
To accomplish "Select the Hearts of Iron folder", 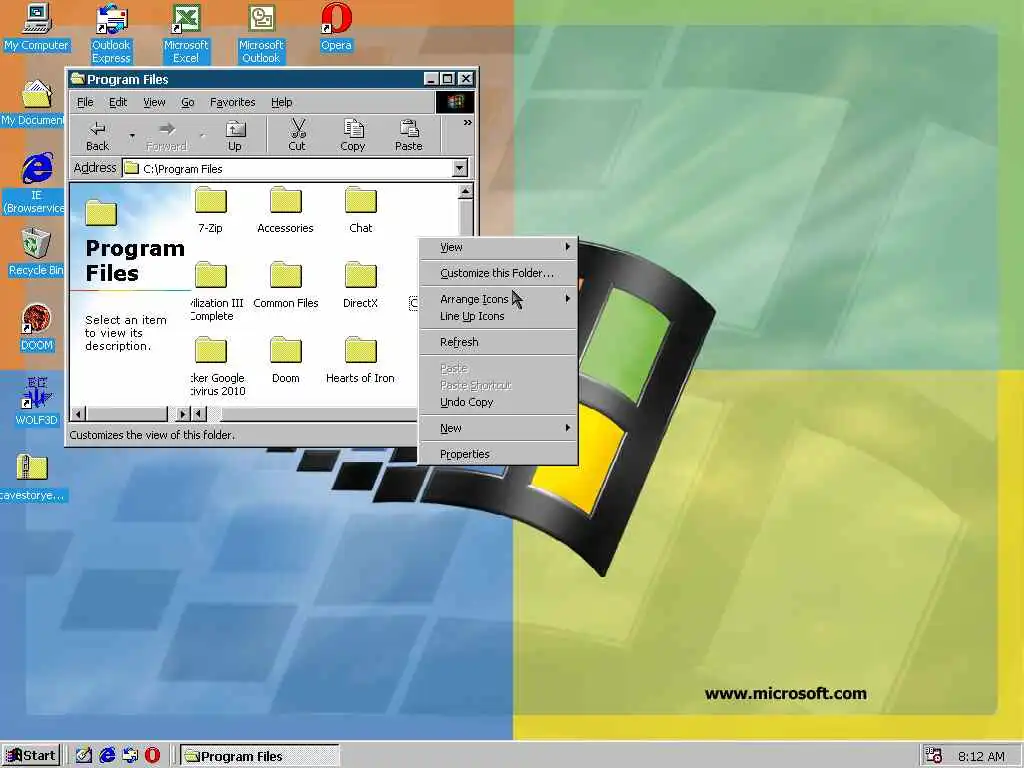I will click(x=360, y=360).
